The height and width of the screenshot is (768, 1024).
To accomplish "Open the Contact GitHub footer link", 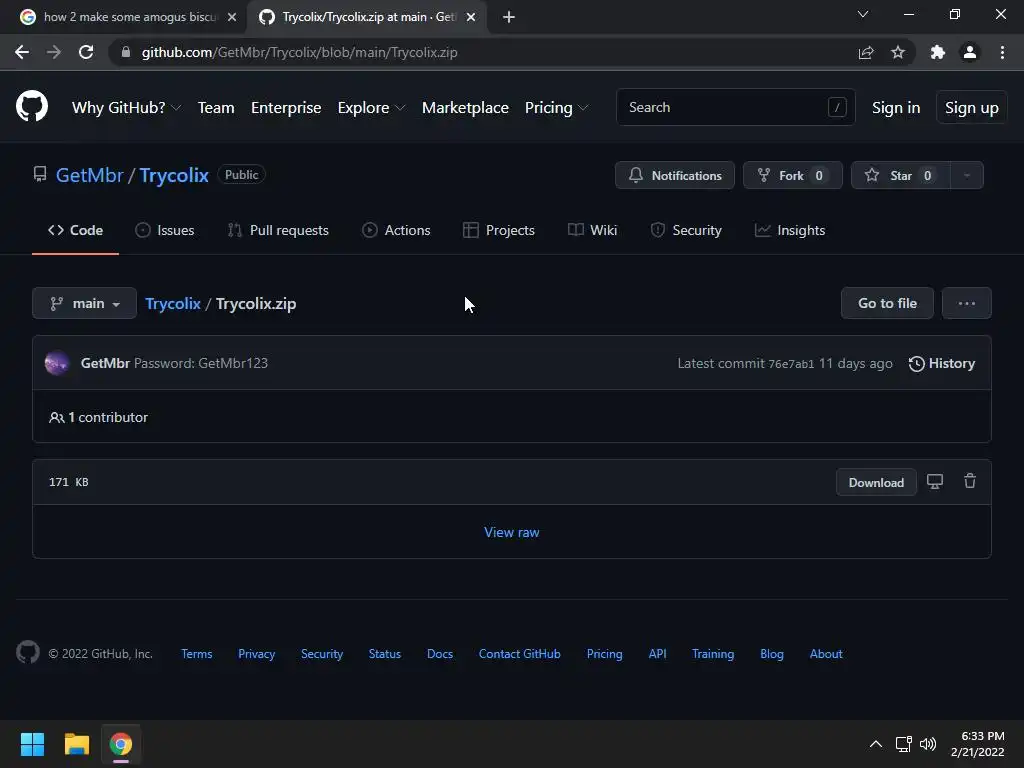I will [x=519, y=654].
